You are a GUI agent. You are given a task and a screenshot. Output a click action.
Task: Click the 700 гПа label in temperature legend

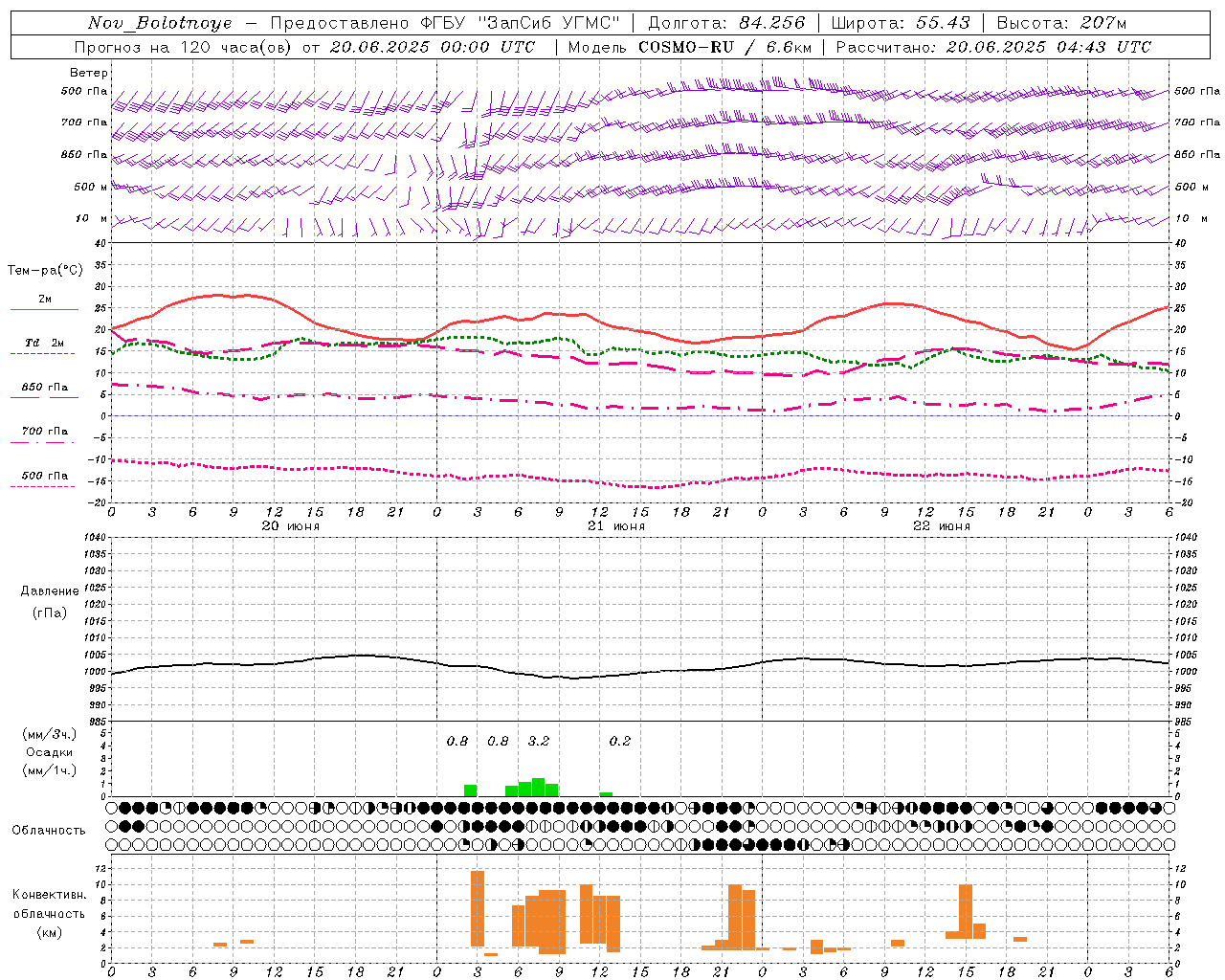tap(45, 431)
